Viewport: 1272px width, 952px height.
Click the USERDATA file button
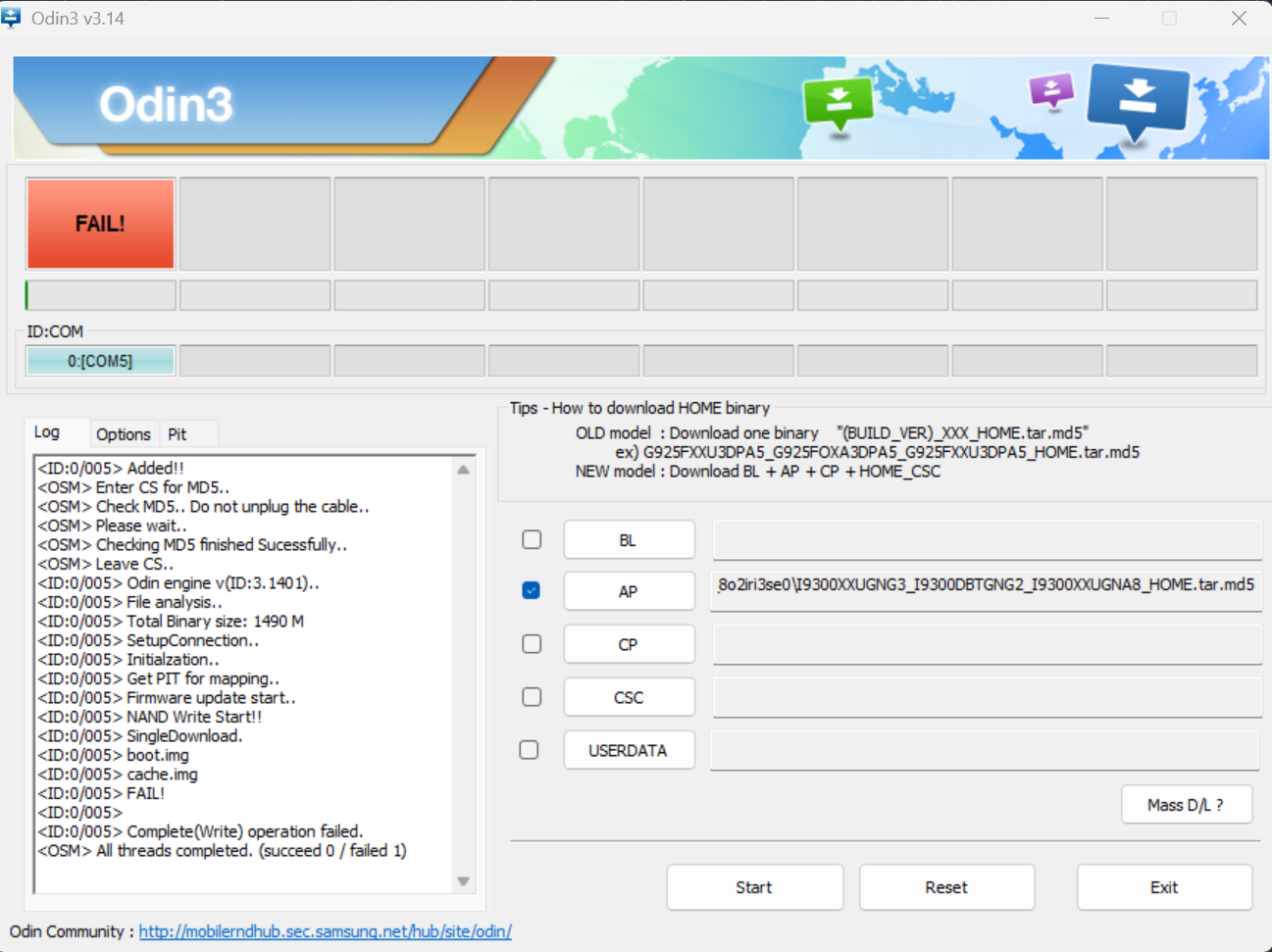point(629,750)
